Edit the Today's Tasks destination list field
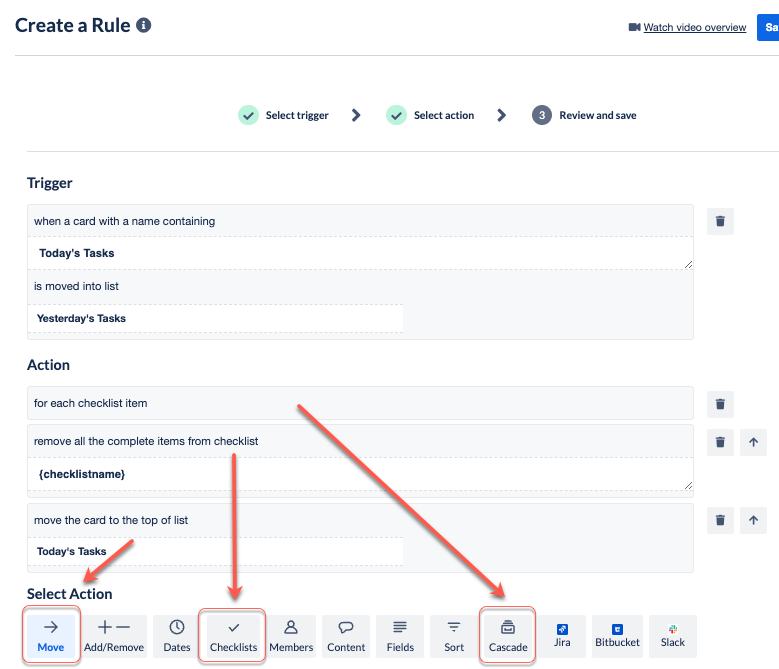The image size is (779, 669). tap(215, 551)
